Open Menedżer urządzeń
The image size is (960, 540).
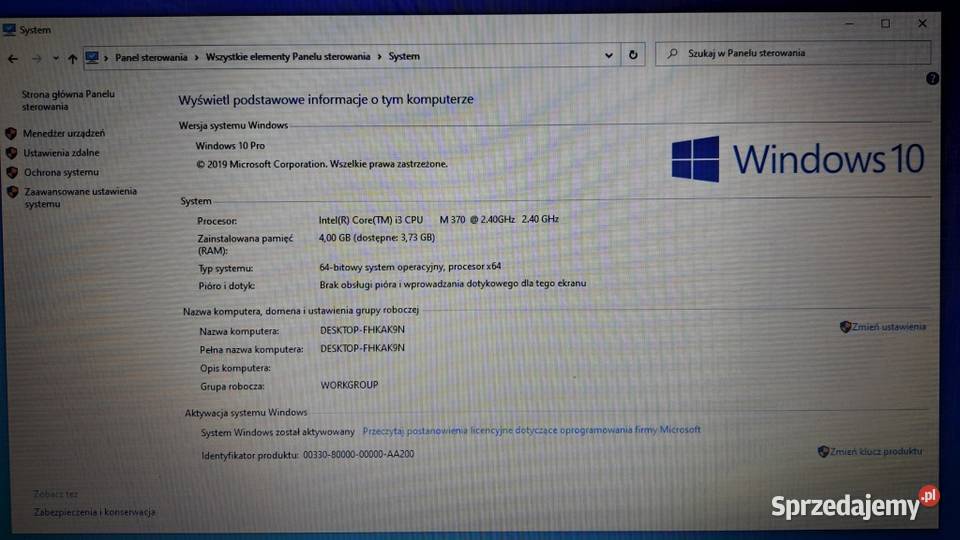[64, 133]
